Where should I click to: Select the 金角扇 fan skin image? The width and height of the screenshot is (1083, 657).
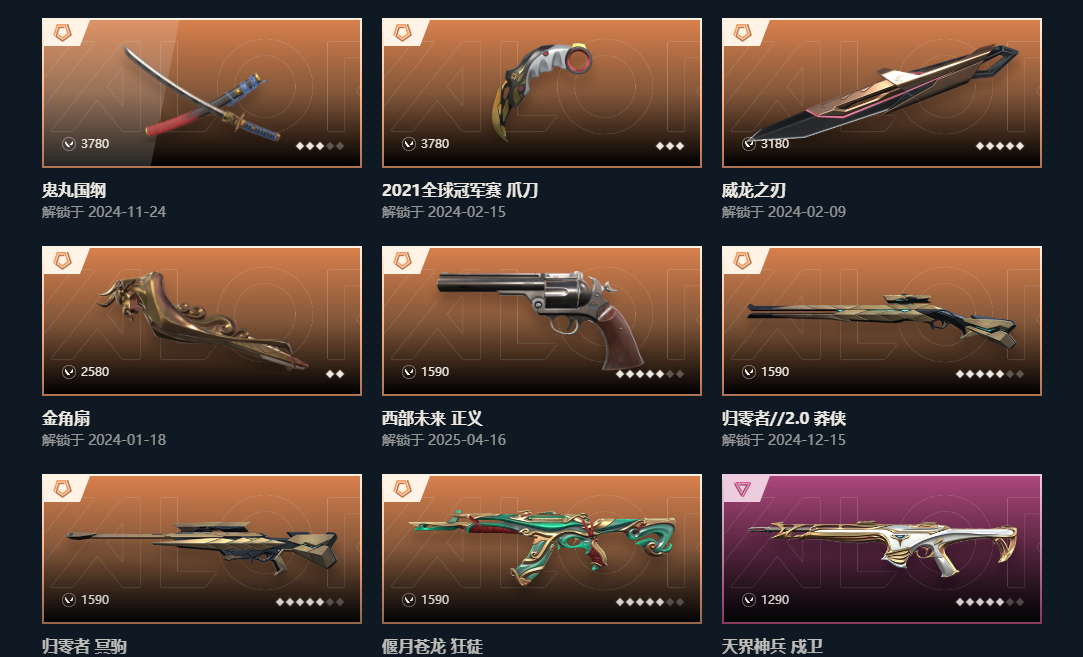click(x=203, y=321)
